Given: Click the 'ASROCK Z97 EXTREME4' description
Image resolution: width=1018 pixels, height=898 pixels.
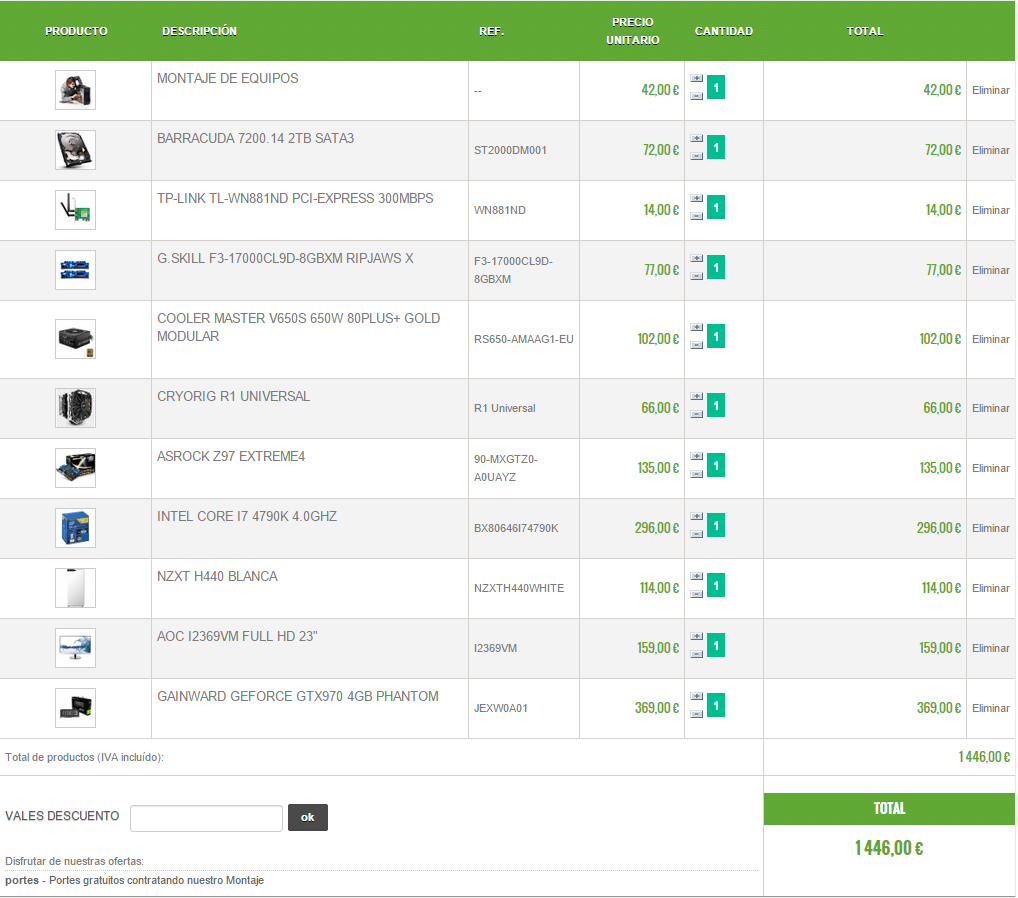Looking at the screenshot, I should [x=231, y=456].
